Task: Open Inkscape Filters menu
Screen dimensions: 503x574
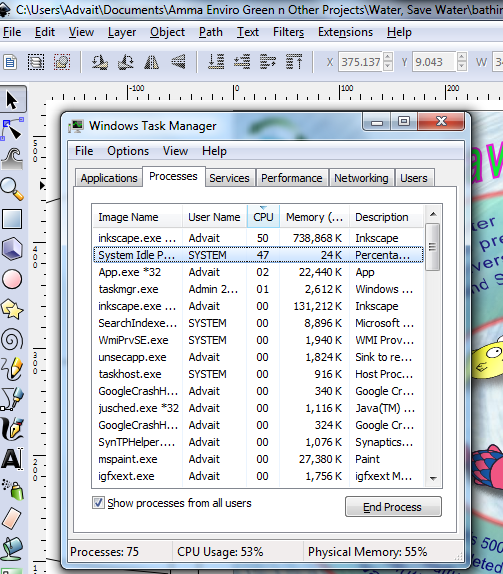Action: coord(288,32)
